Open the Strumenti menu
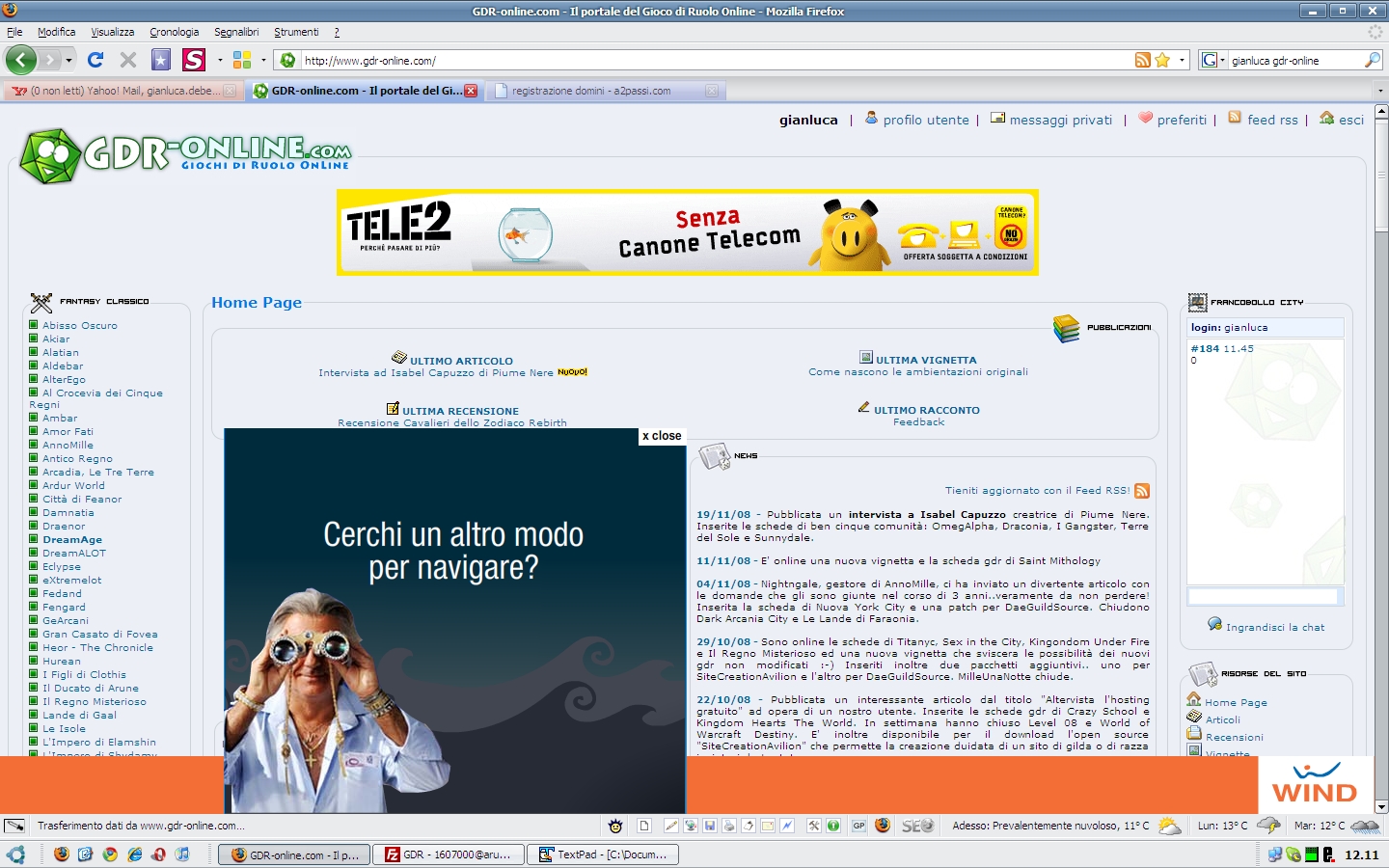 pyautogui.click(x=296, y=32)
